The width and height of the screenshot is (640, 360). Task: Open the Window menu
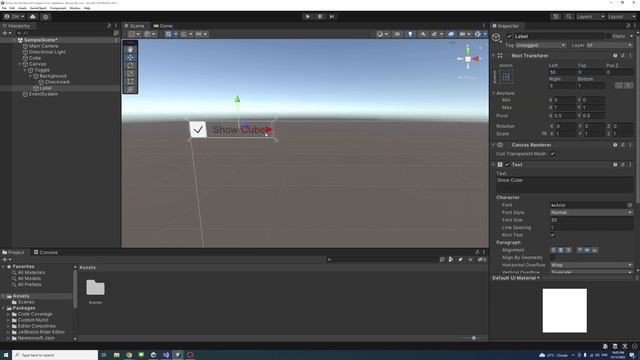(75, 8)
